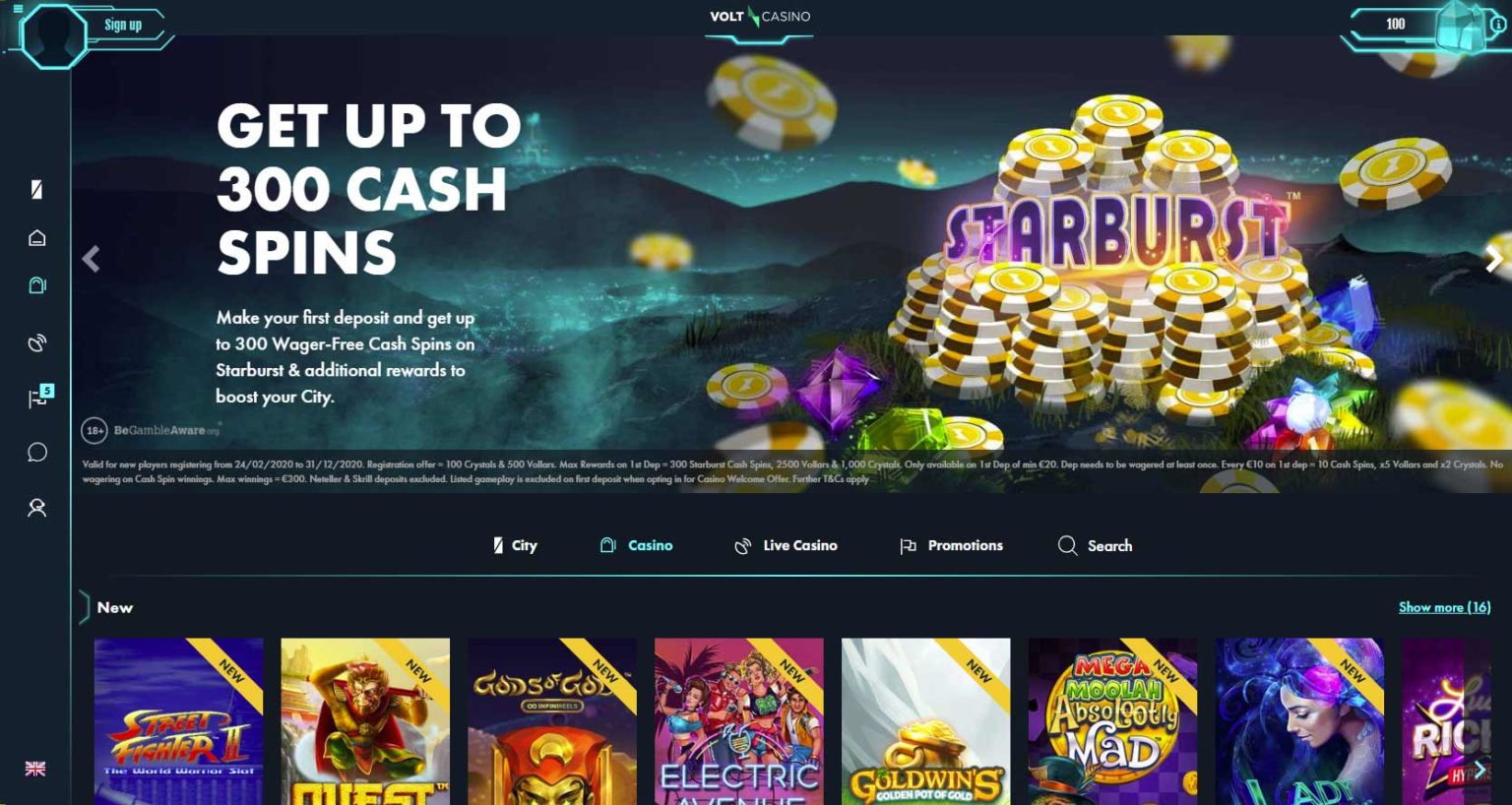
Task: Follow Show more (16) link
Action: [1444, 607]
